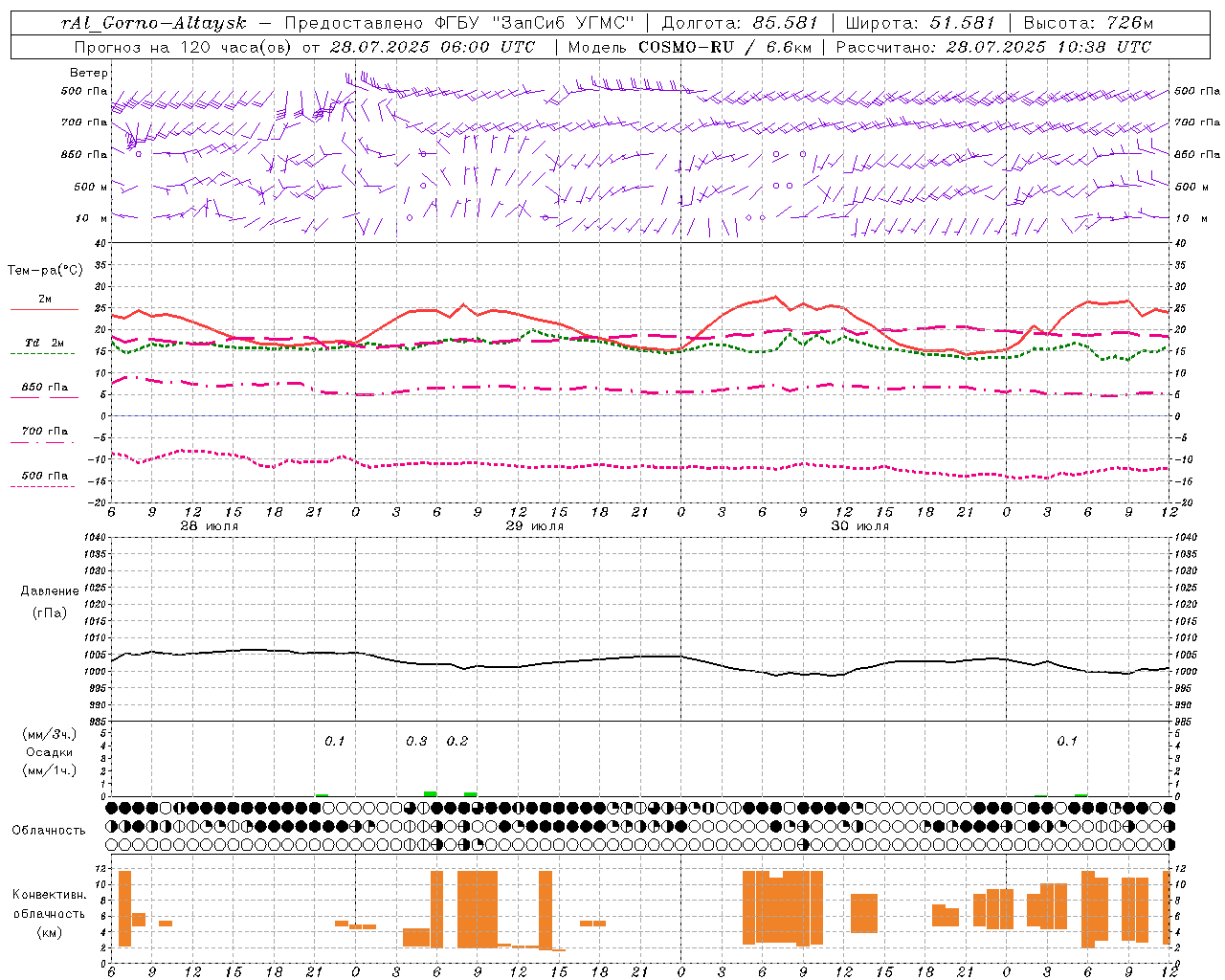Select the 500 гПа dotted temperature legend entry
The image size is (1225, 980).
coord(44,476)
